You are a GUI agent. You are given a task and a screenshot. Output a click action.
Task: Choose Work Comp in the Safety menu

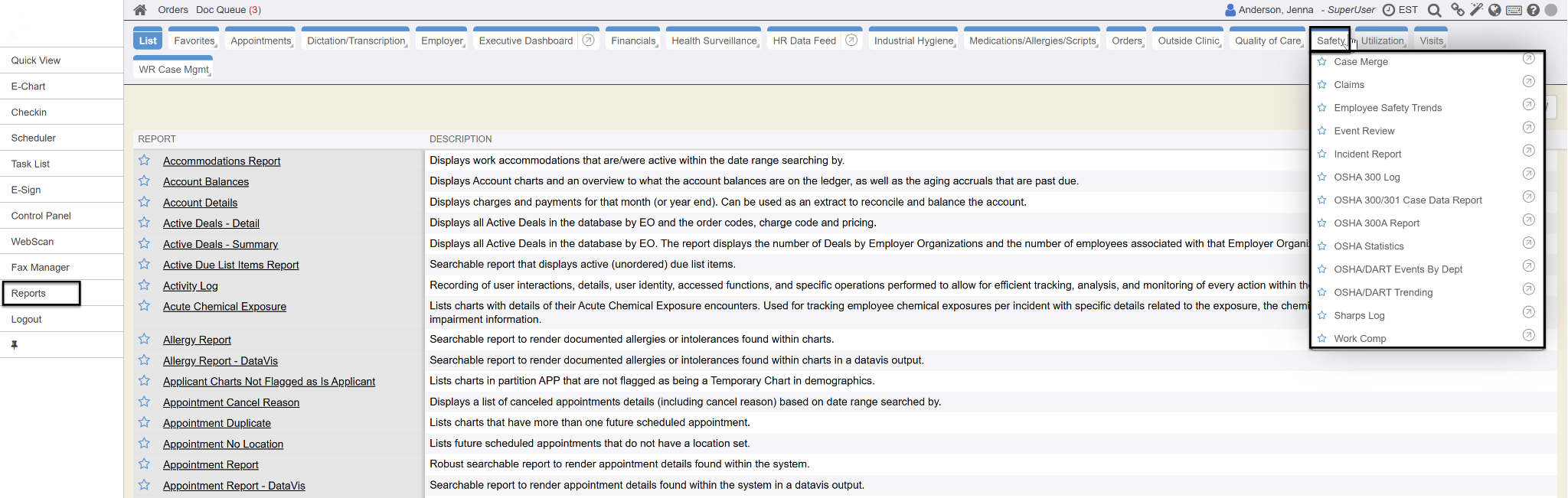click(1360, 338)
